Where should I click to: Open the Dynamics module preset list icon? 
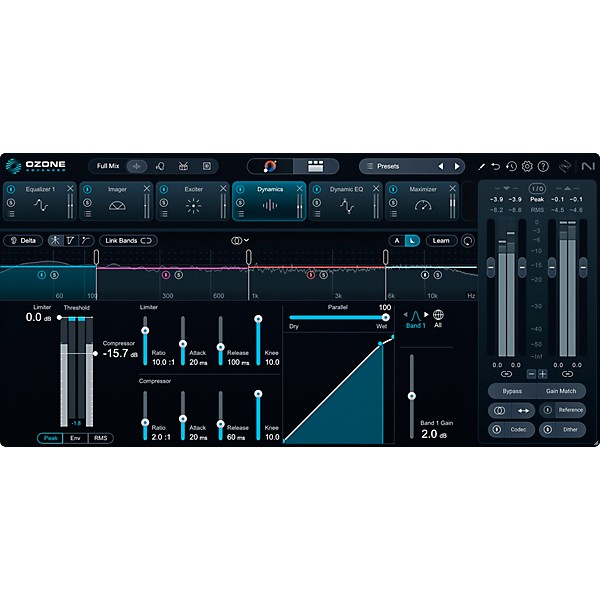(240, 214)
